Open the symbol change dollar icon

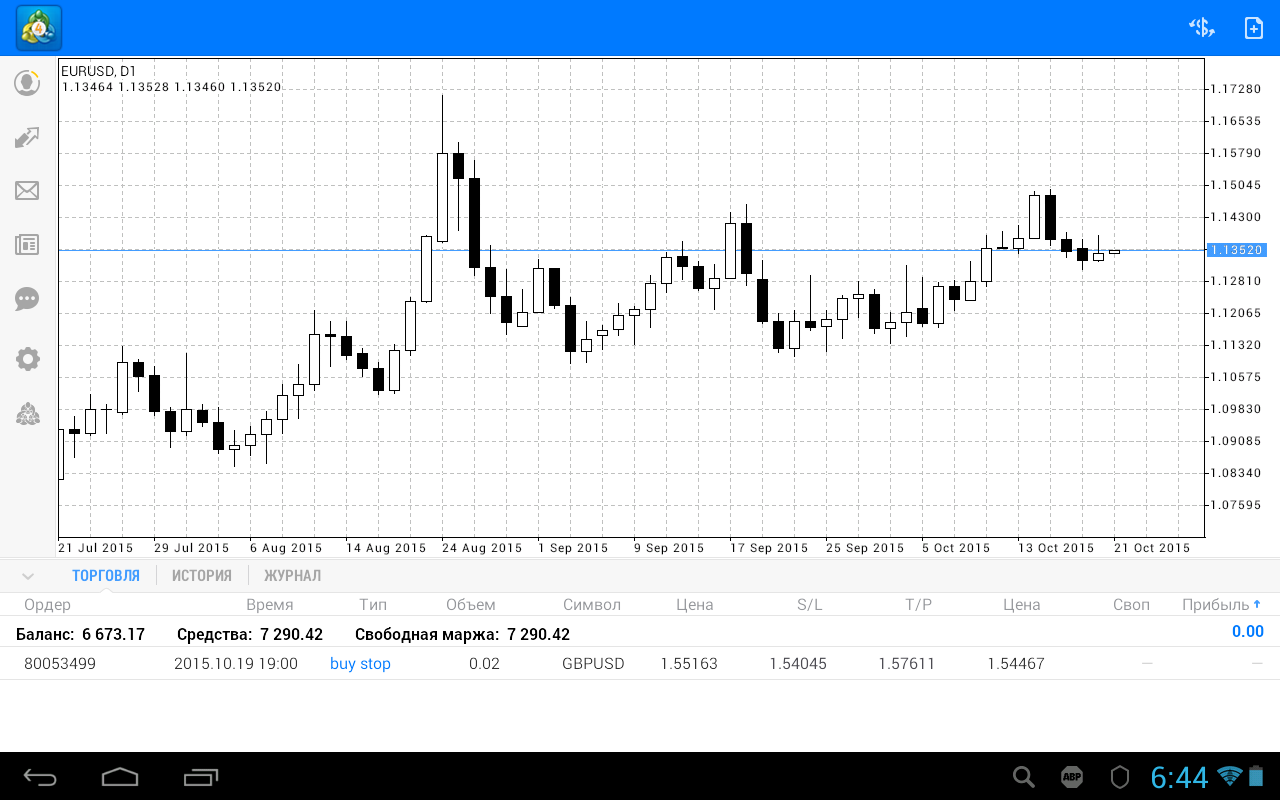1201,28
